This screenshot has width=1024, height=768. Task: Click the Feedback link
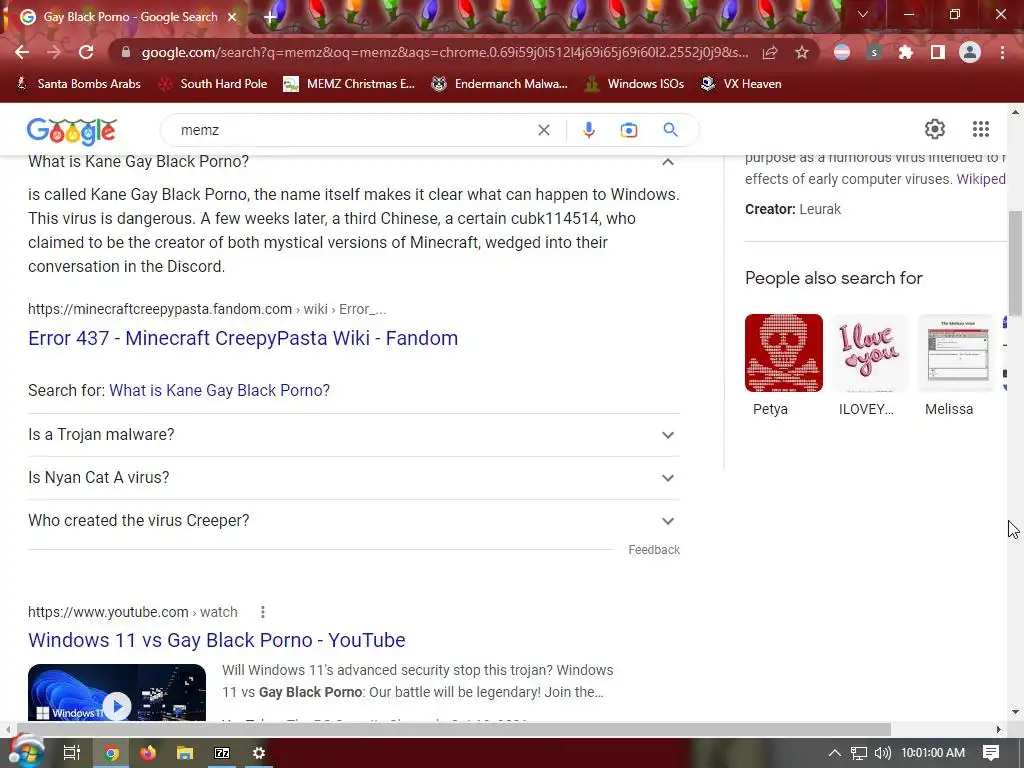(654, 550)
